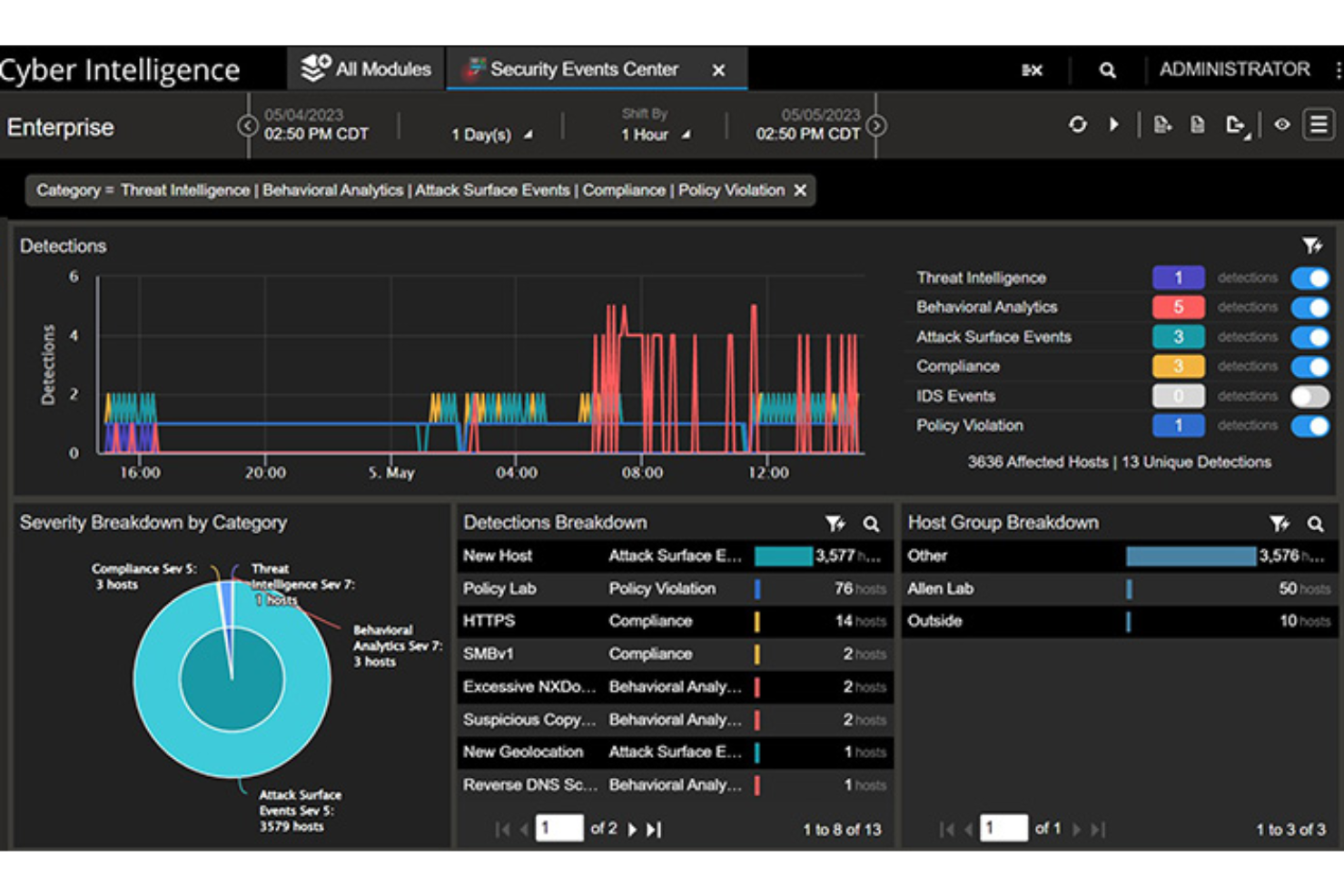
Task: Remove the Category filter chip with its X
Action: 799,191
